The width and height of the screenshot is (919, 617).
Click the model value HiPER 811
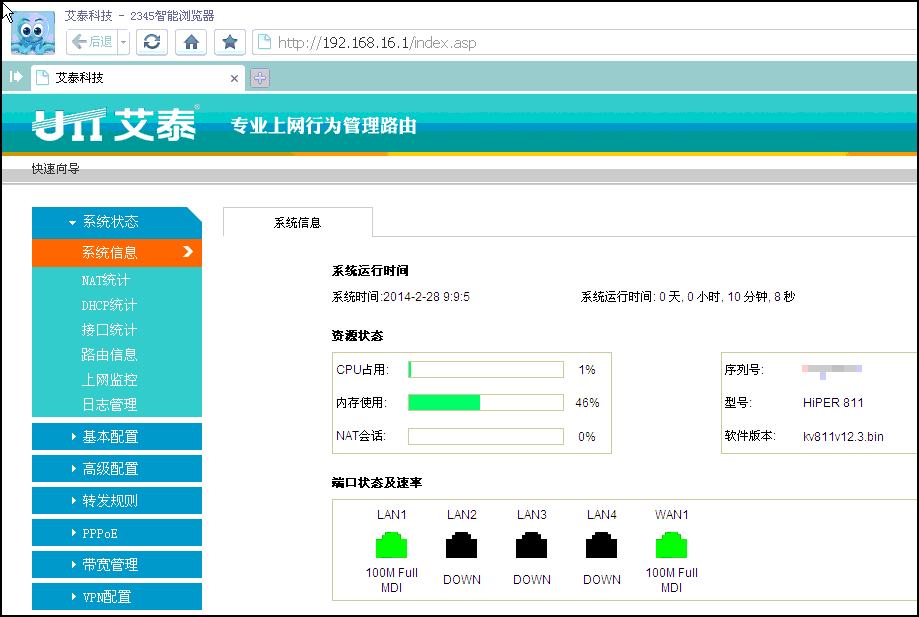(833, 403)
